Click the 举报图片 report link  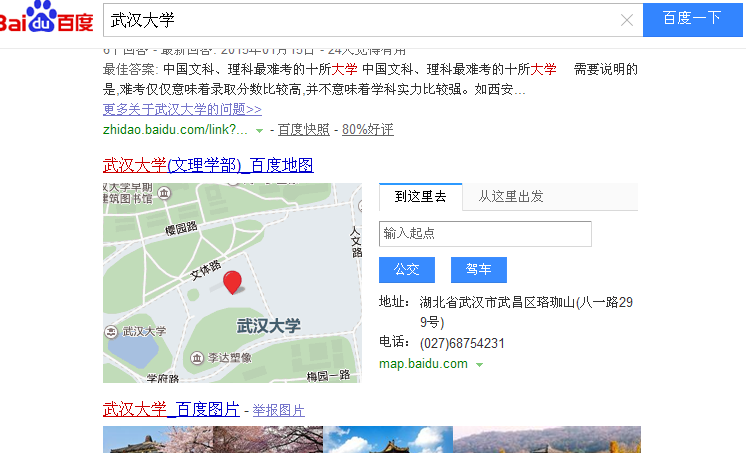coord(278,410)
